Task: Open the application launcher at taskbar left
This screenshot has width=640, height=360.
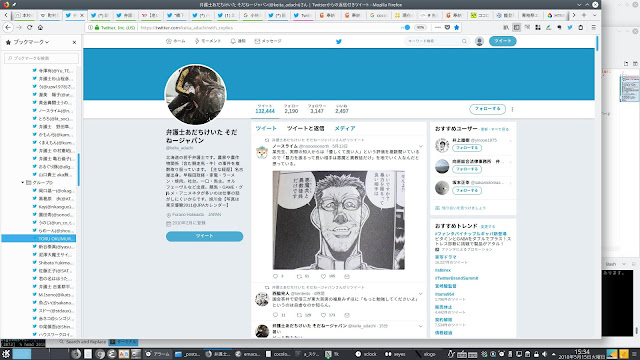Action: [x=6, y=354]
